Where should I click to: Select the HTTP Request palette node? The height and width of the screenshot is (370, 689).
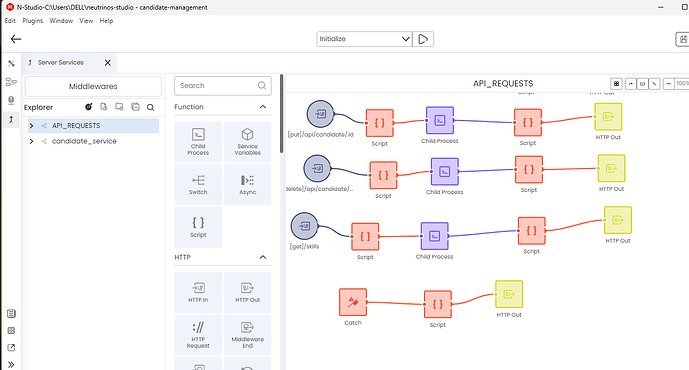click(198, 335)
